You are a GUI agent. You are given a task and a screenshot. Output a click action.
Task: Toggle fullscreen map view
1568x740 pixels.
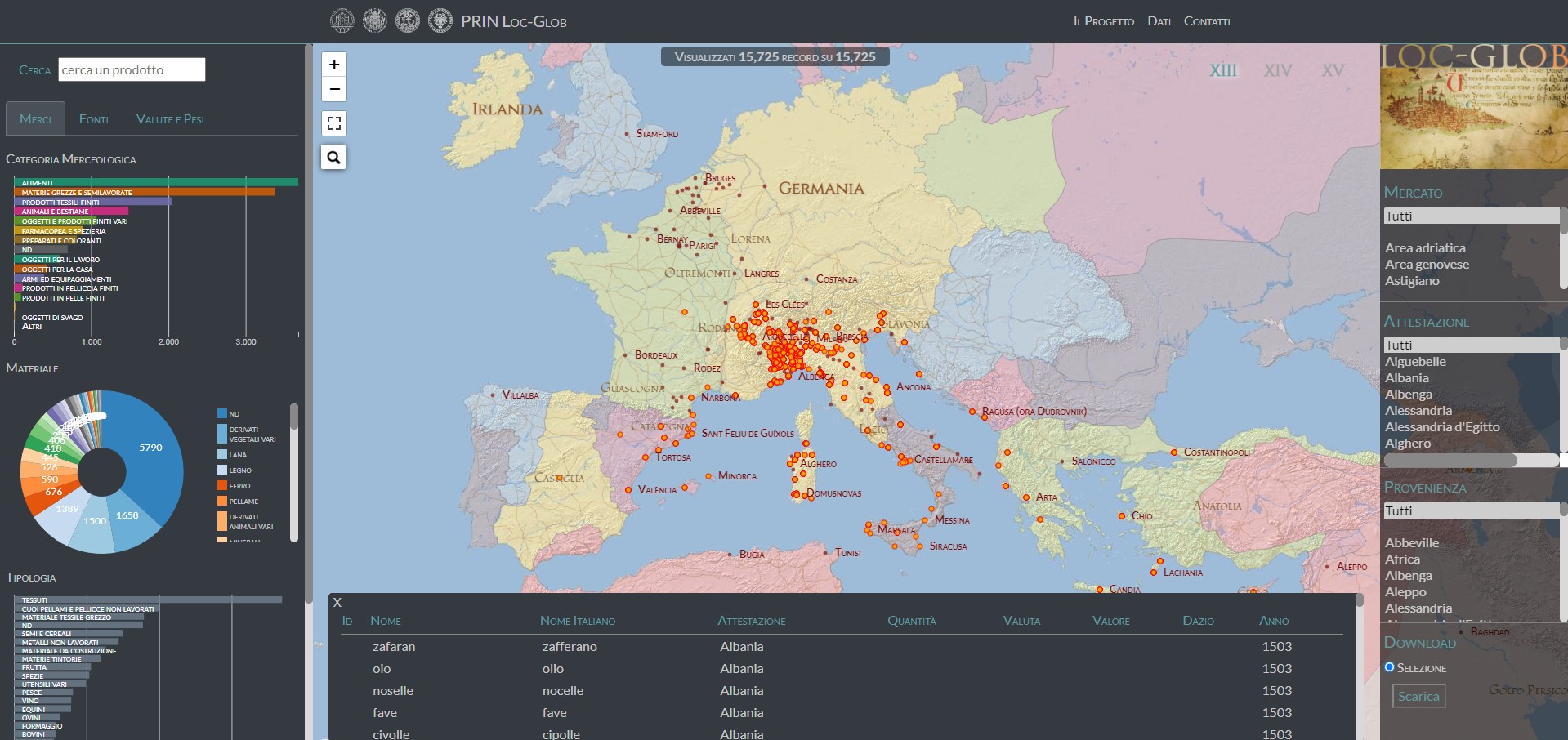334,123
